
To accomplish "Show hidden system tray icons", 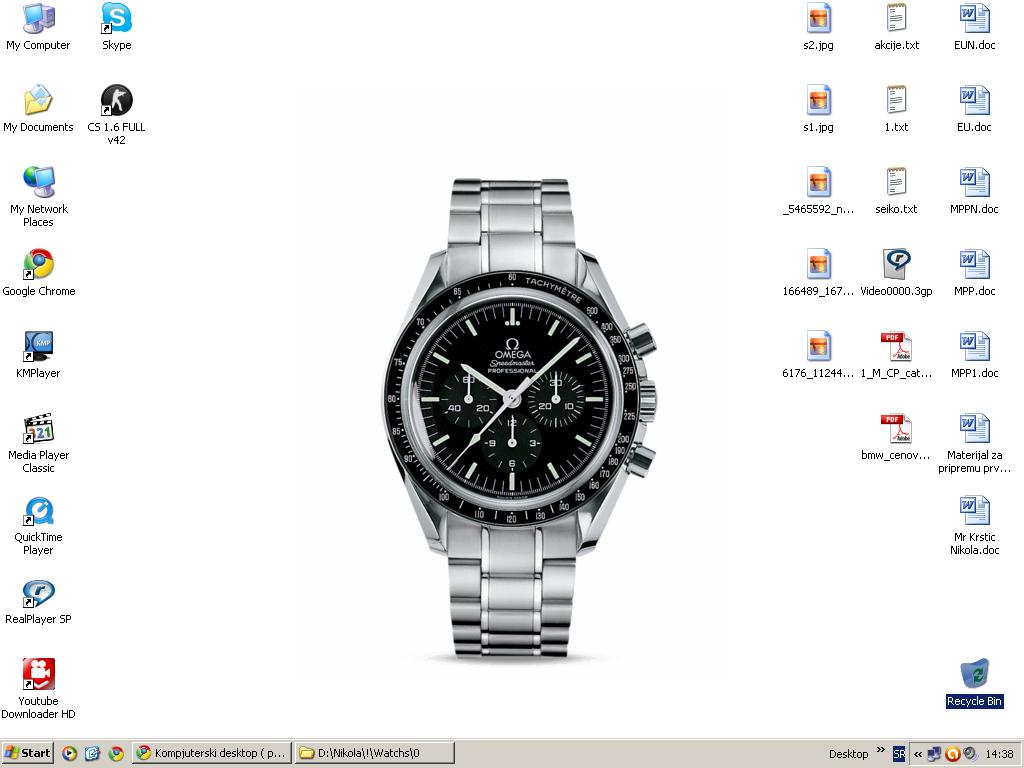I will [917, 754].
